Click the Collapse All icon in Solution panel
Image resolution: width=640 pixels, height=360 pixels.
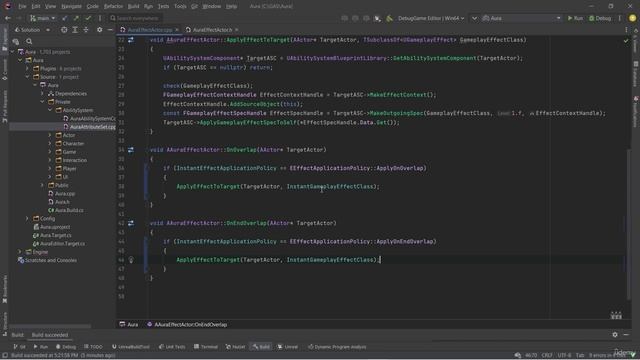coord(86,30)
